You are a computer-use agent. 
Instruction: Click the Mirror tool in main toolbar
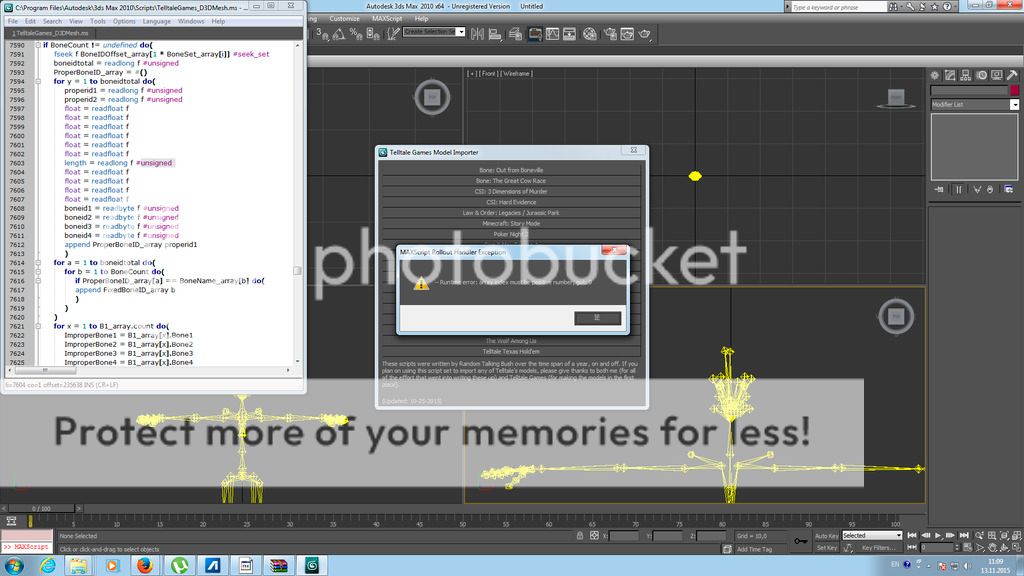478,33
